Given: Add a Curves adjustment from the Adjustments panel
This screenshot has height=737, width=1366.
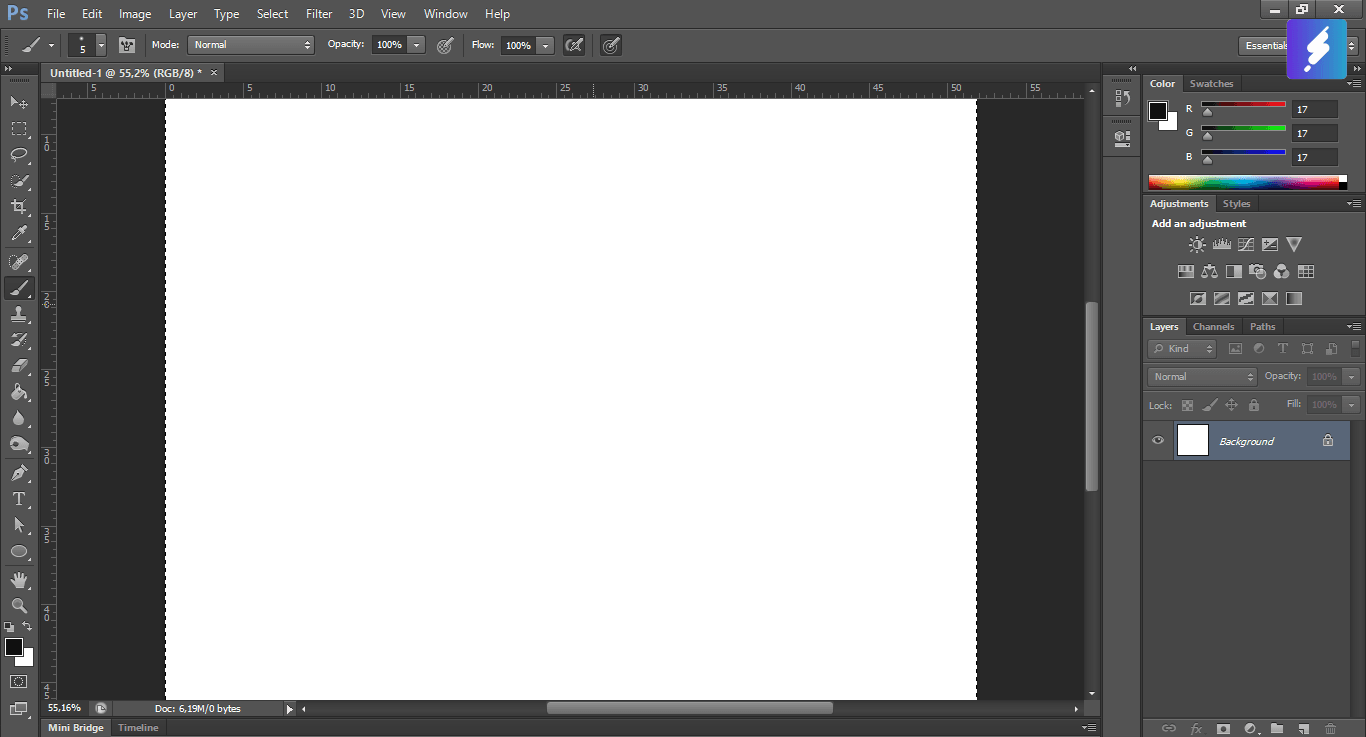Looking at the screenshot, I should 1246,244.
